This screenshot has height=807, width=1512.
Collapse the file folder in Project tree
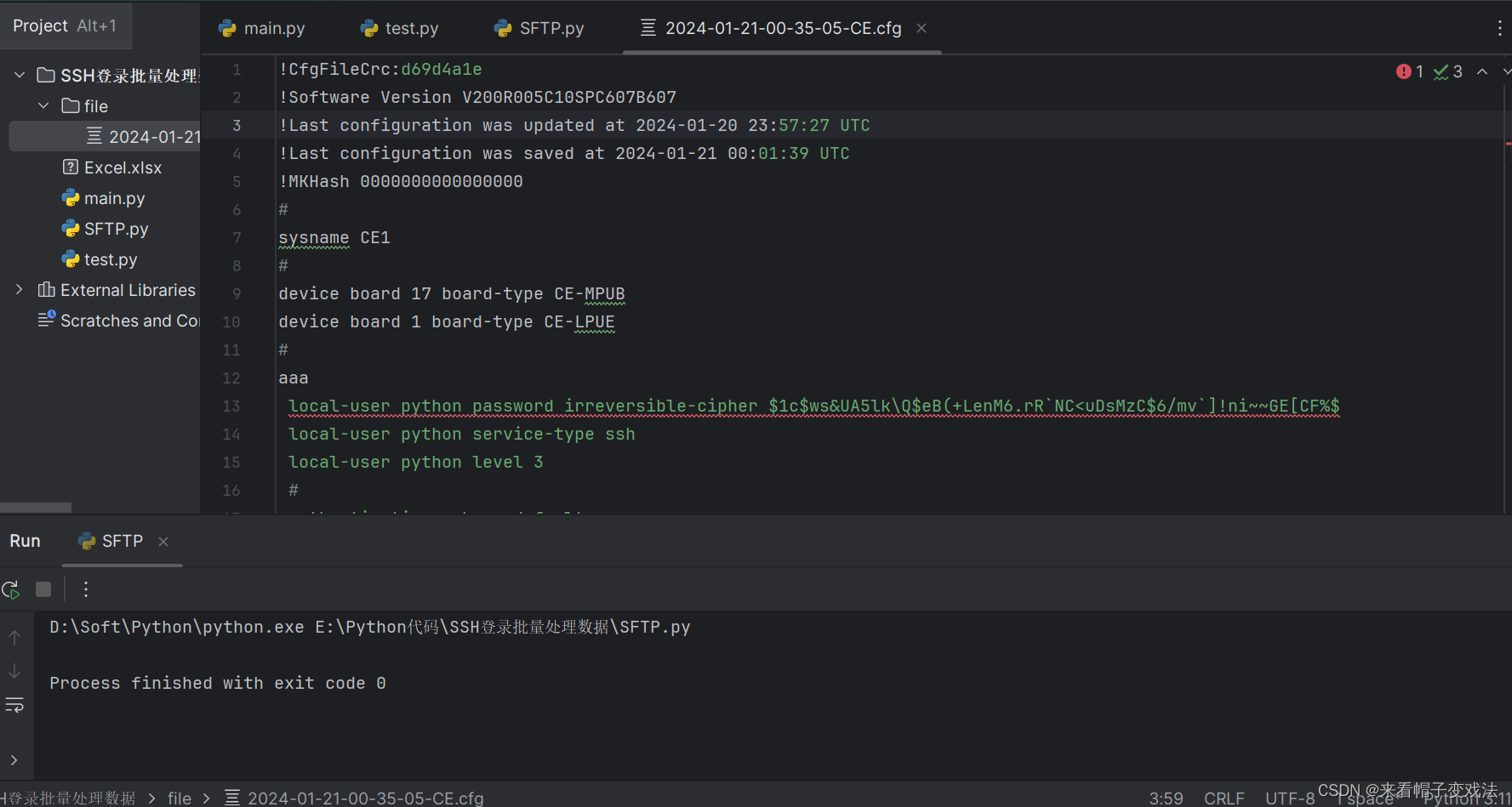pyautogui.click(x=43, y=105)
